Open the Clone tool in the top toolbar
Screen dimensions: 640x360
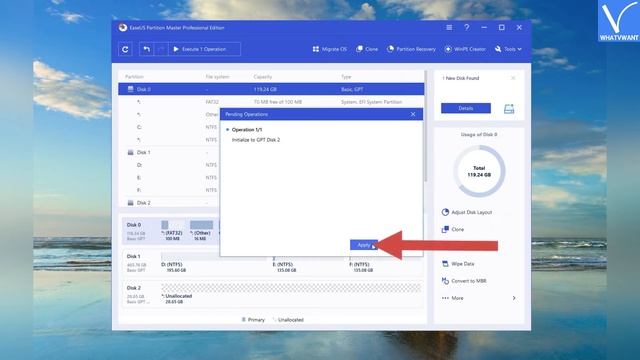[x=367, y=49]
